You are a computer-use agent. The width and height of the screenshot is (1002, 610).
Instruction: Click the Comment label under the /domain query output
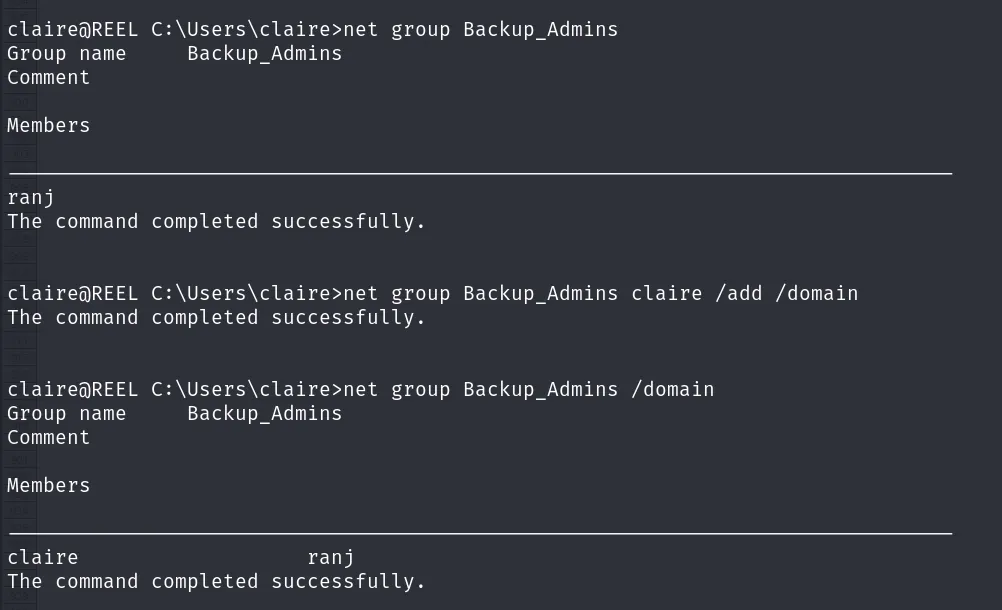click(x=49, y=438)
